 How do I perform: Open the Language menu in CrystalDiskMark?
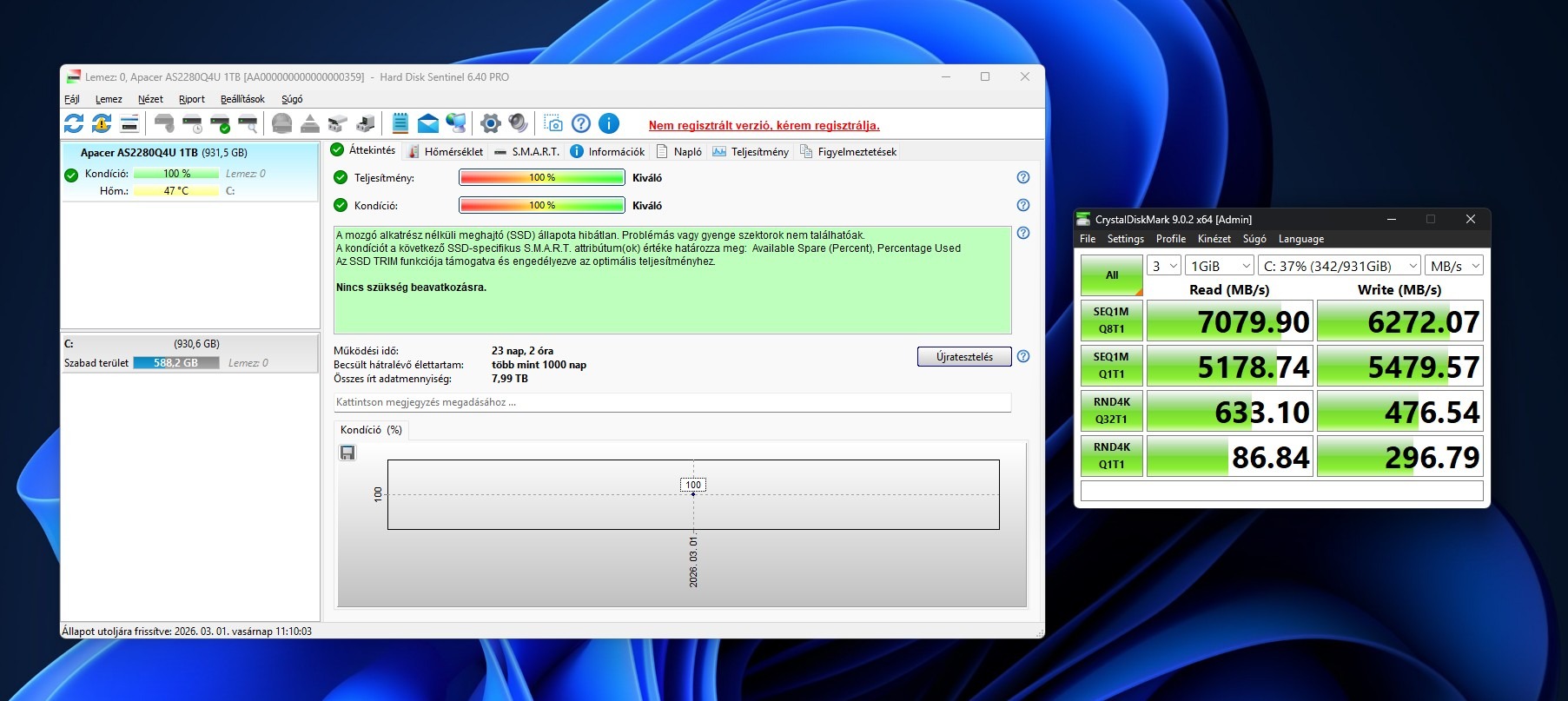pyautogui.click(x=1301, y=239)
